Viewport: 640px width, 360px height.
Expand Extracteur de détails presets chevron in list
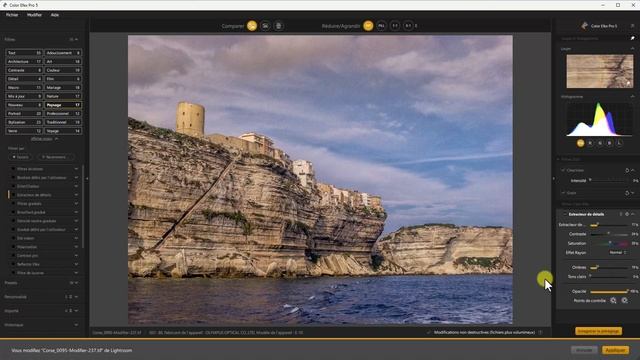click(76, 195)
